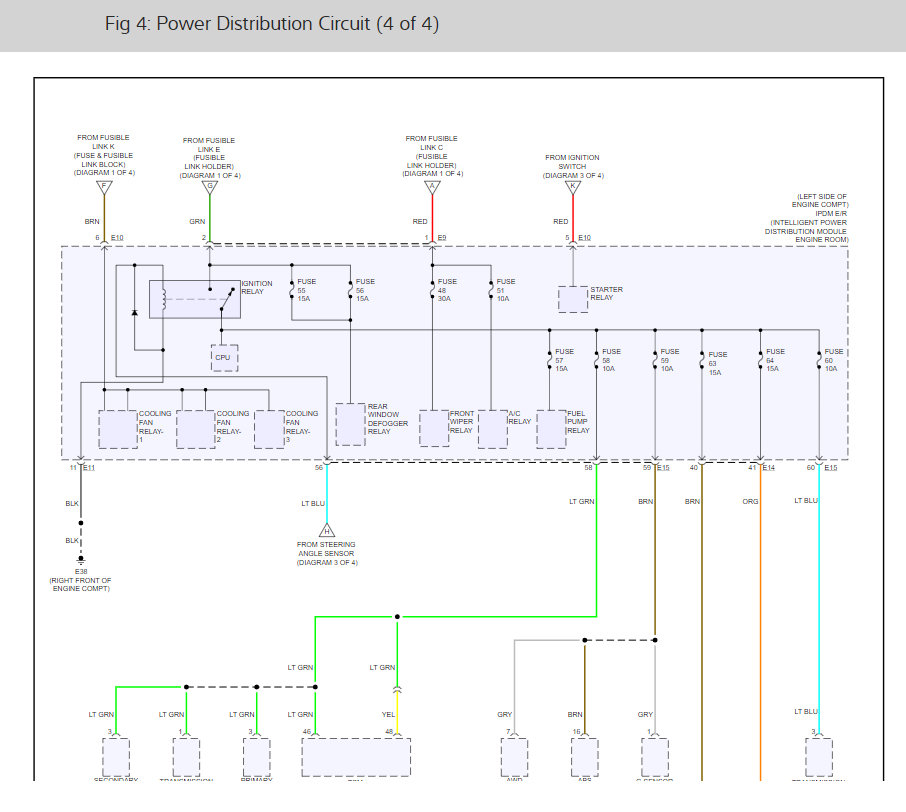
Task: Click the 'FUSE 59 10A' label
Action: [670, 360]
